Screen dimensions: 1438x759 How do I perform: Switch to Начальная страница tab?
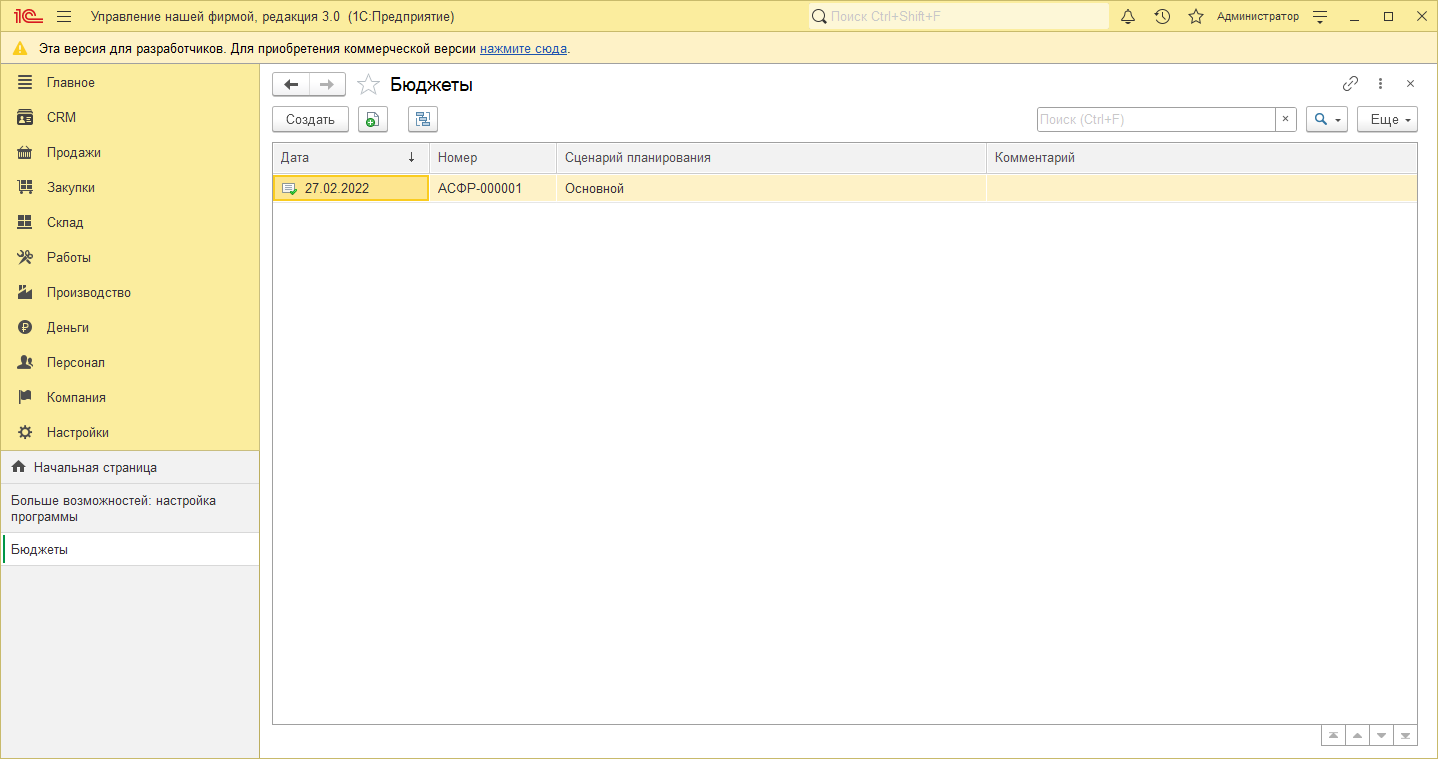coord(95,467)
